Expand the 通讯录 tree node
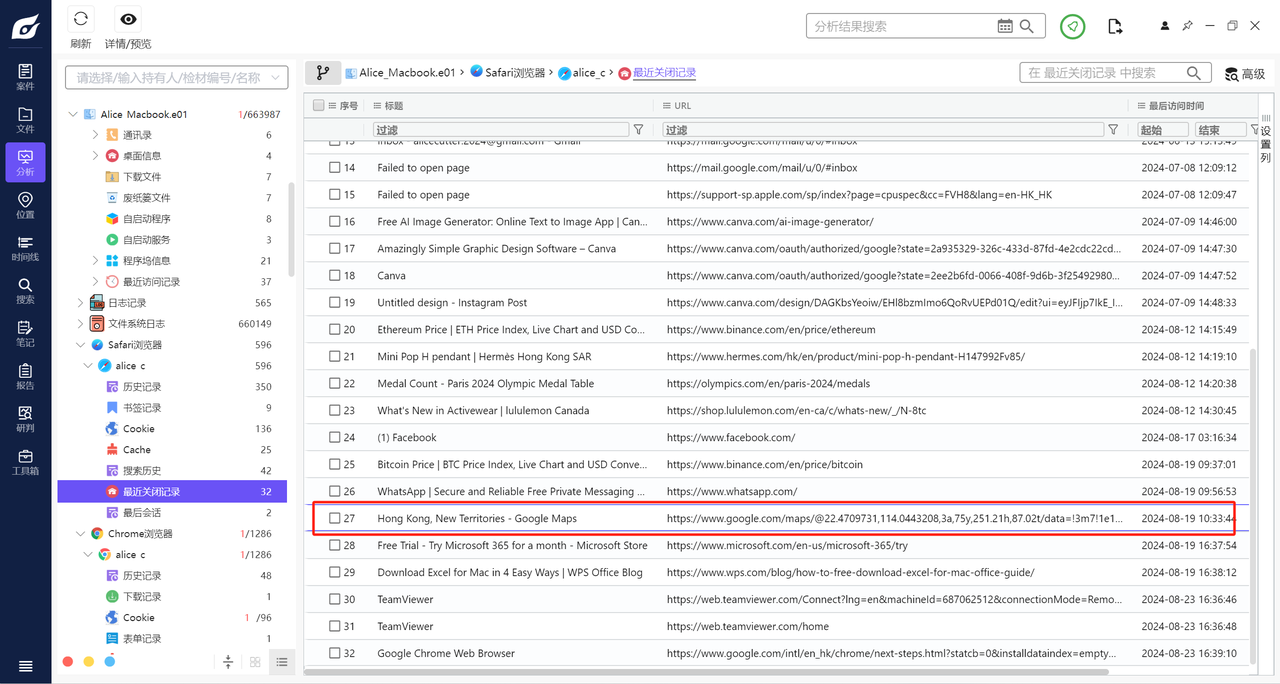 [95, 135]
